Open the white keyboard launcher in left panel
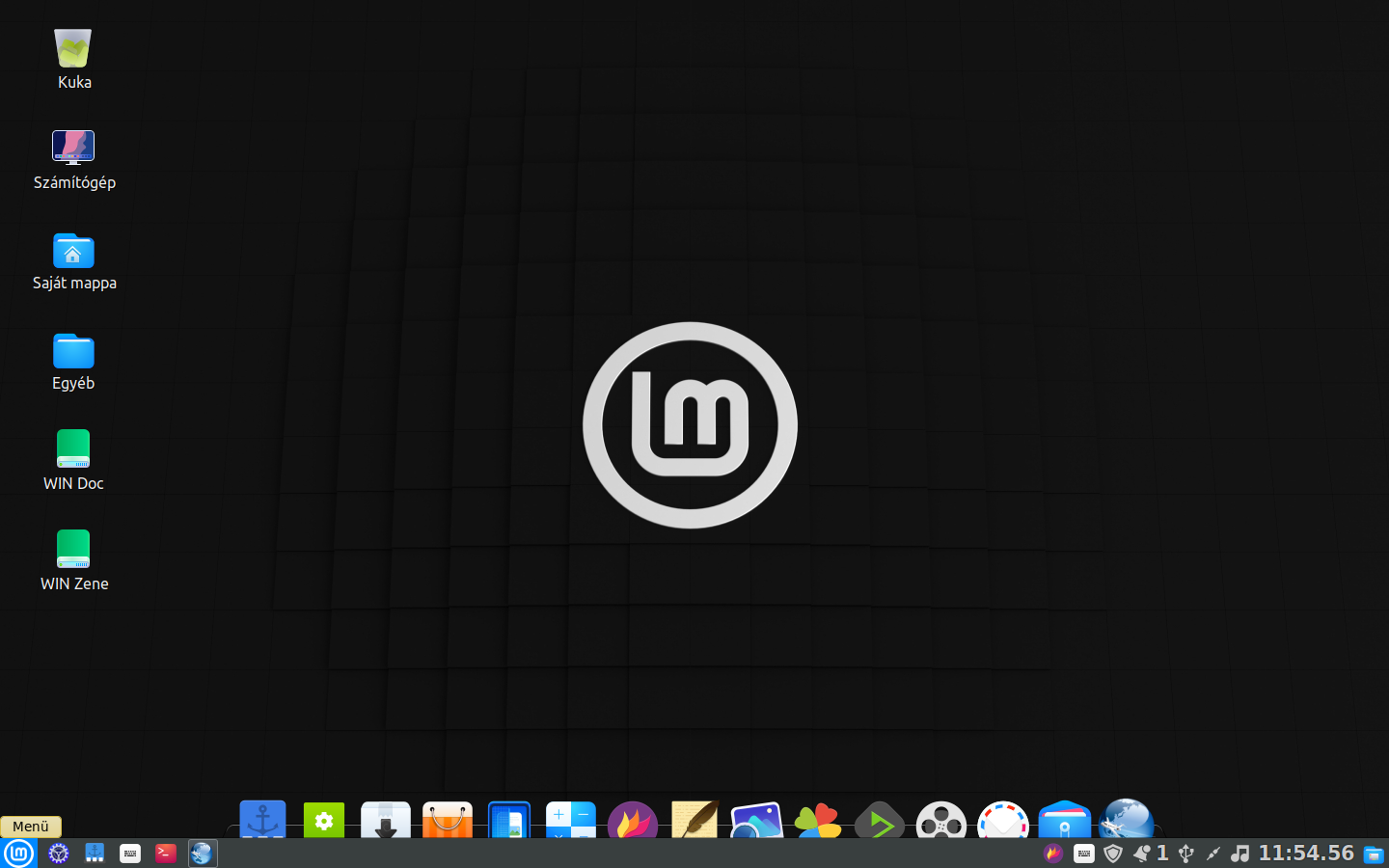Image resolution: width=1389 pixels, height=868 pixels. [x=130, y=854]
